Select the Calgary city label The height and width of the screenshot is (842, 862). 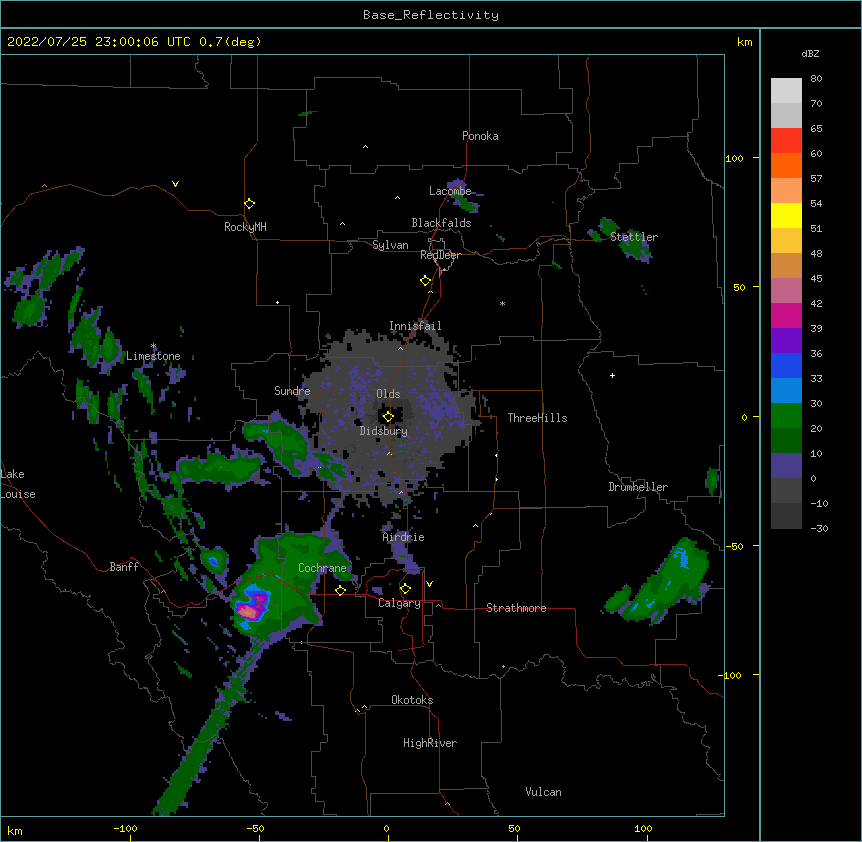click(399, 603)
